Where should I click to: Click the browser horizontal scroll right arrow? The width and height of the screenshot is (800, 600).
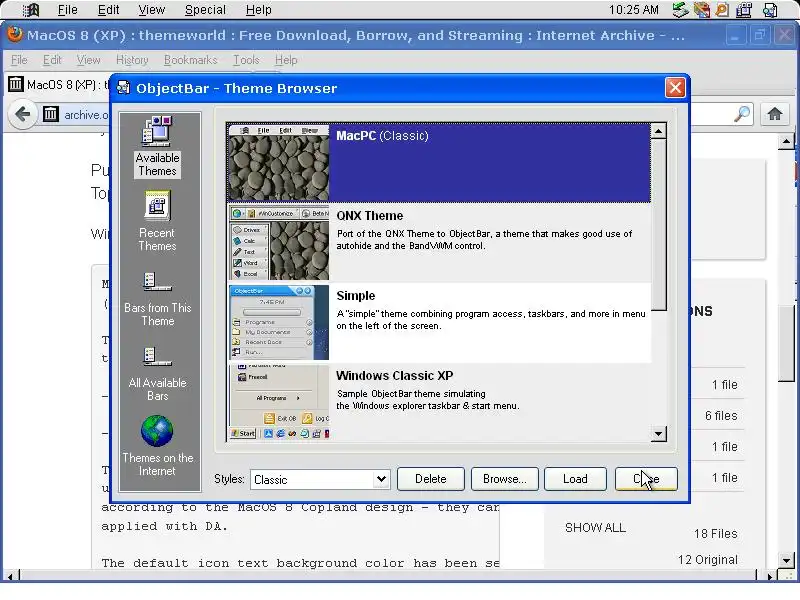(x=769, y=576)
